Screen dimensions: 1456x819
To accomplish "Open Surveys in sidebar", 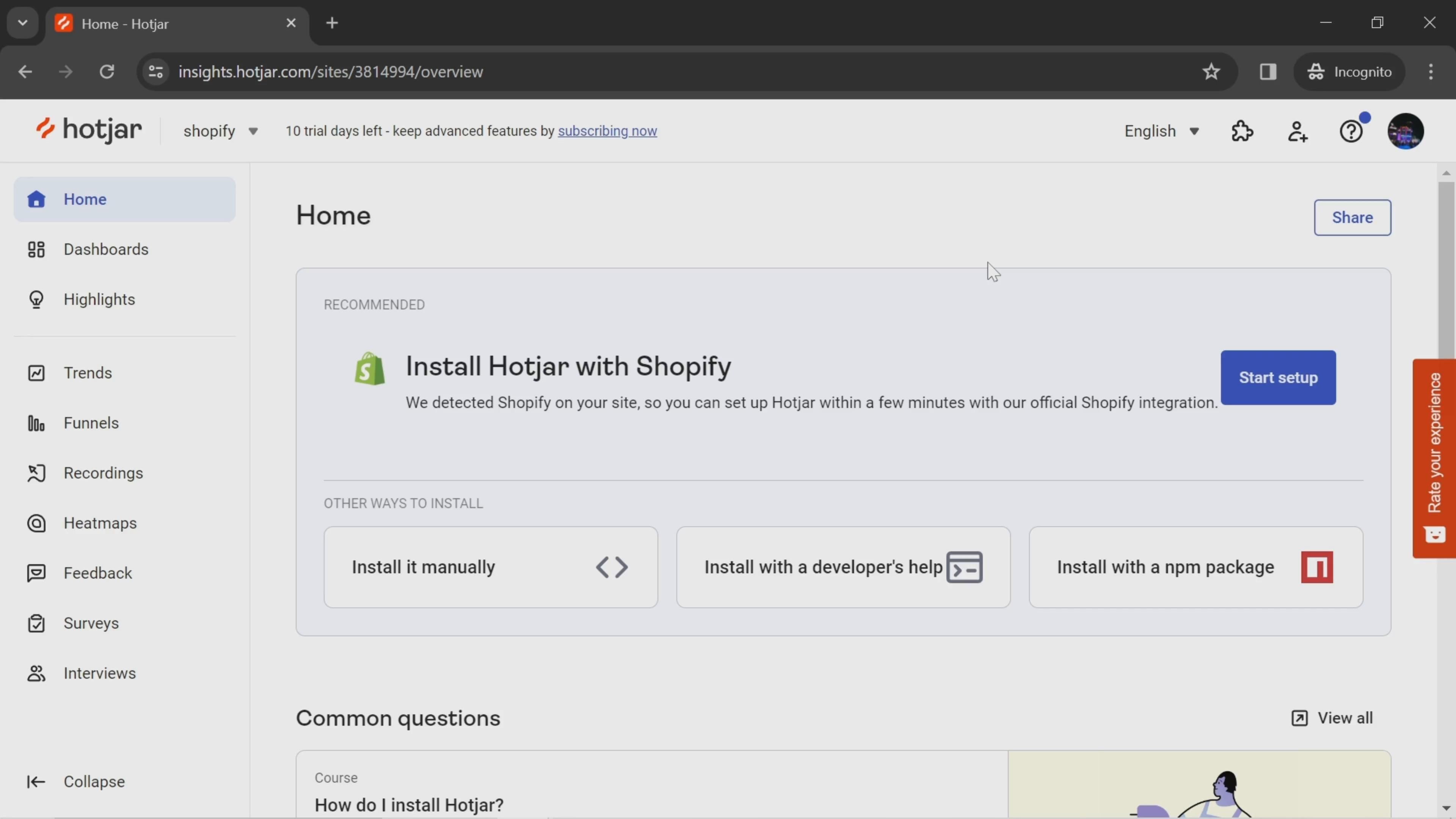I will [x=91, y=623].
